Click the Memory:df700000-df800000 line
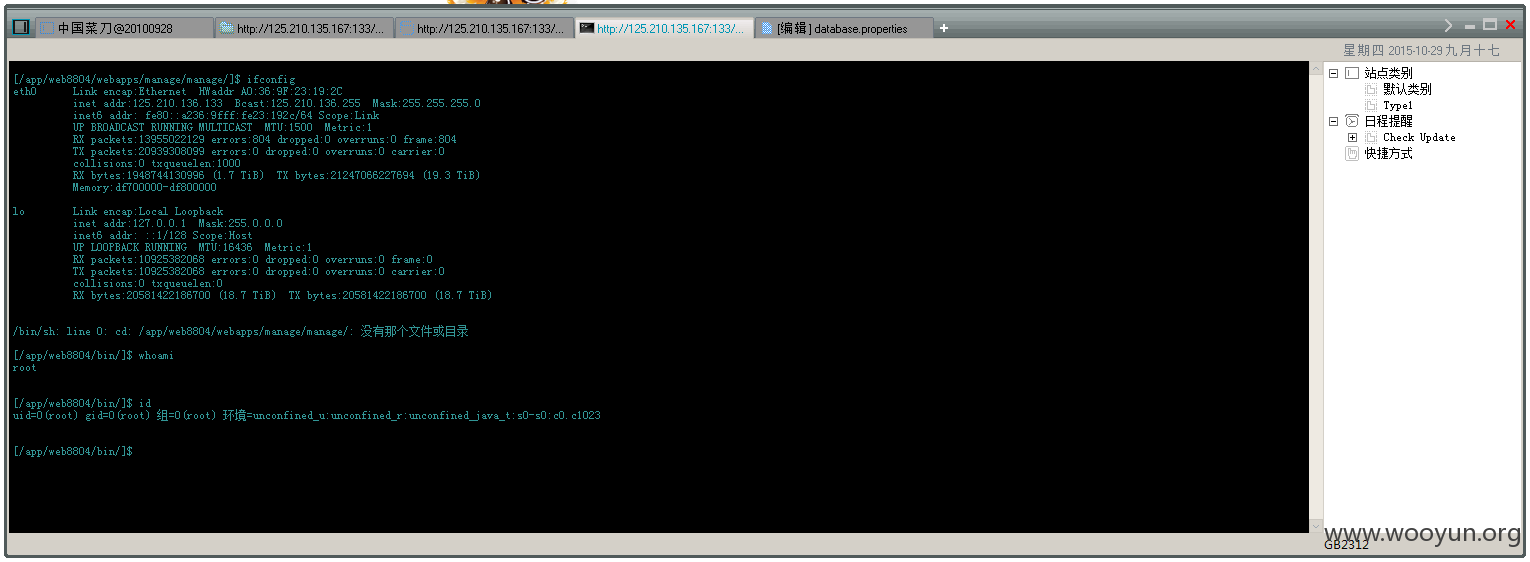Image resolution: width=1530 pixels, height=562 pixels. tap(144, 187)
